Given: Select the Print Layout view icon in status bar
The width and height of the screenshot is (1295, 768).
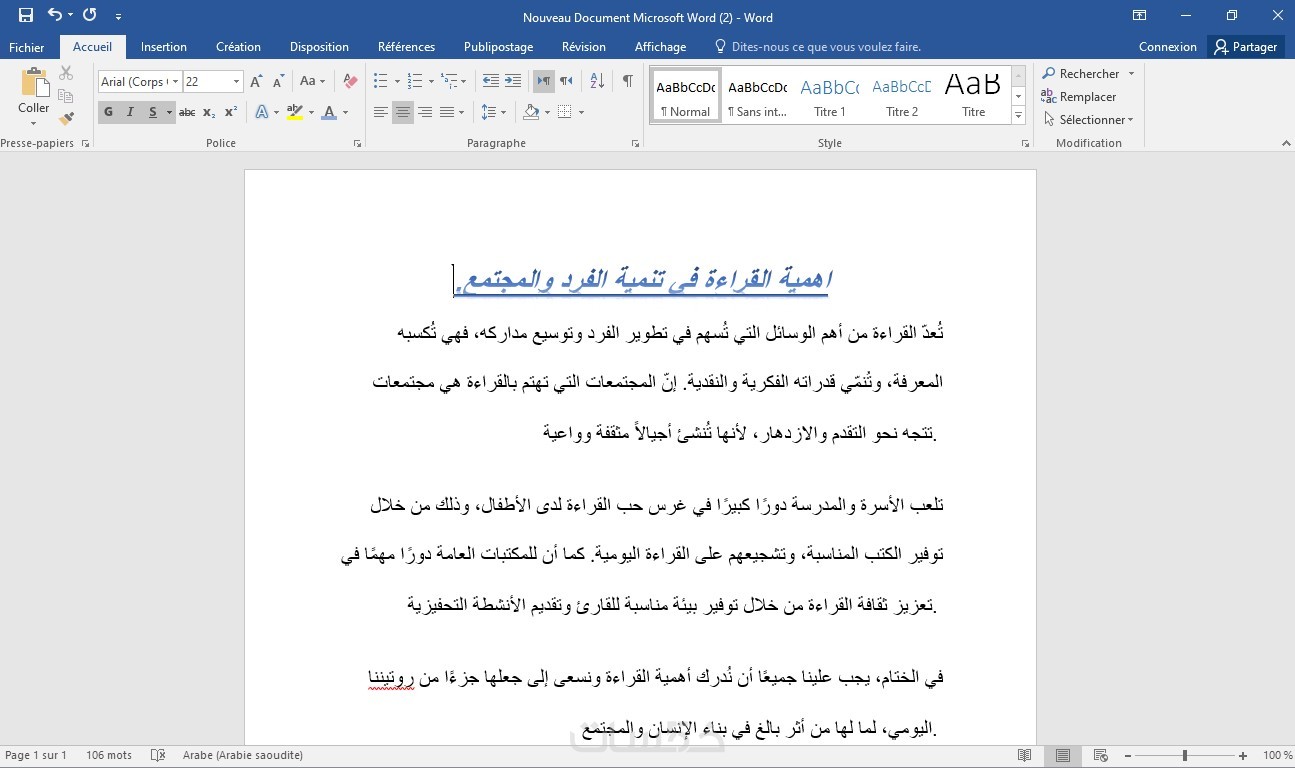Looking at the screenshot, I should [1063, 756].
